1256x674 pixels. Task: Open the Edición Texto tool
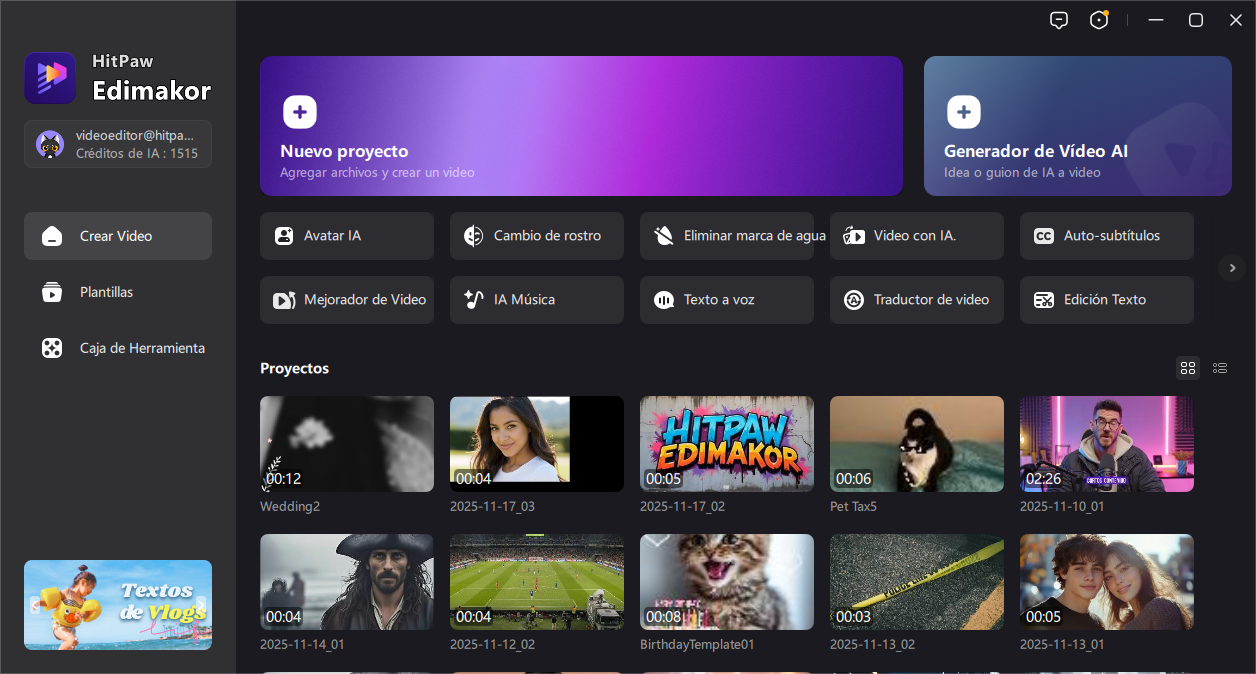[x=1106, y=299]
